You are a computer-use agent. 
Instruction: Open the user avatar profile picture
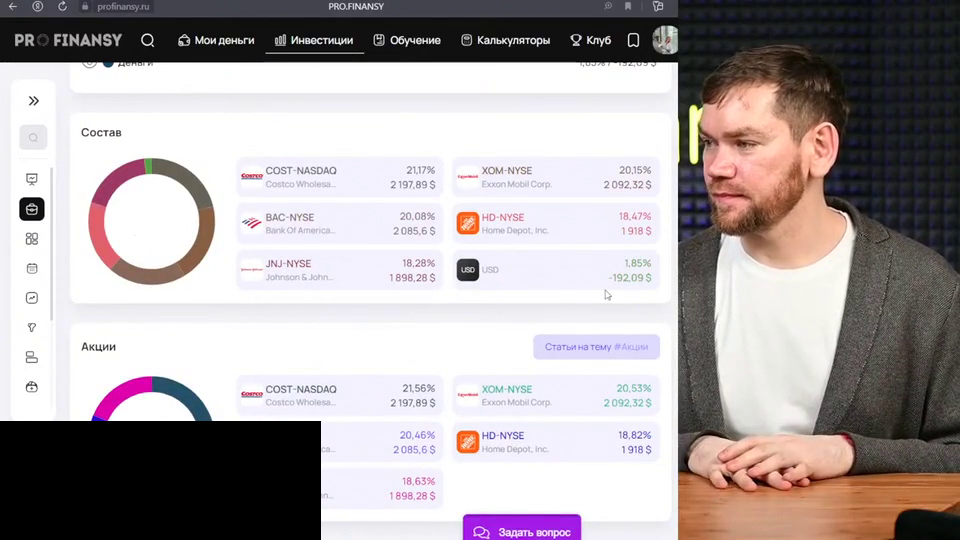click(665, 40)
